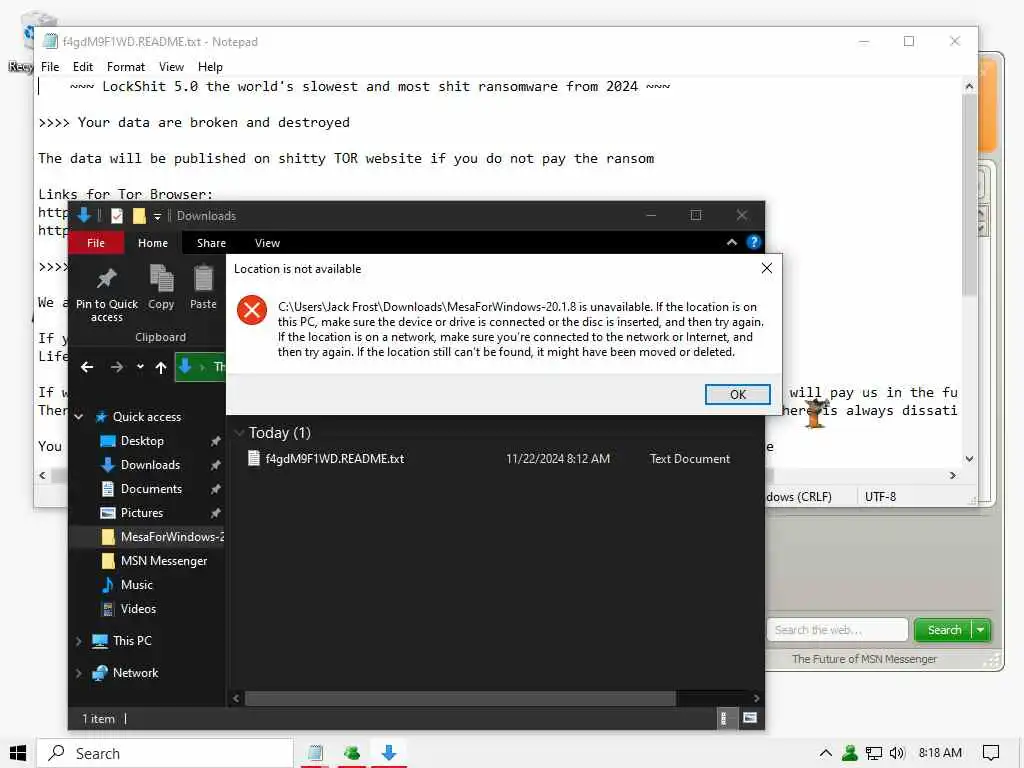The width and height of the screenshot is (1024, 768).
Task: Open the Recent locations dropdown chevron
Action: [140, 367]
